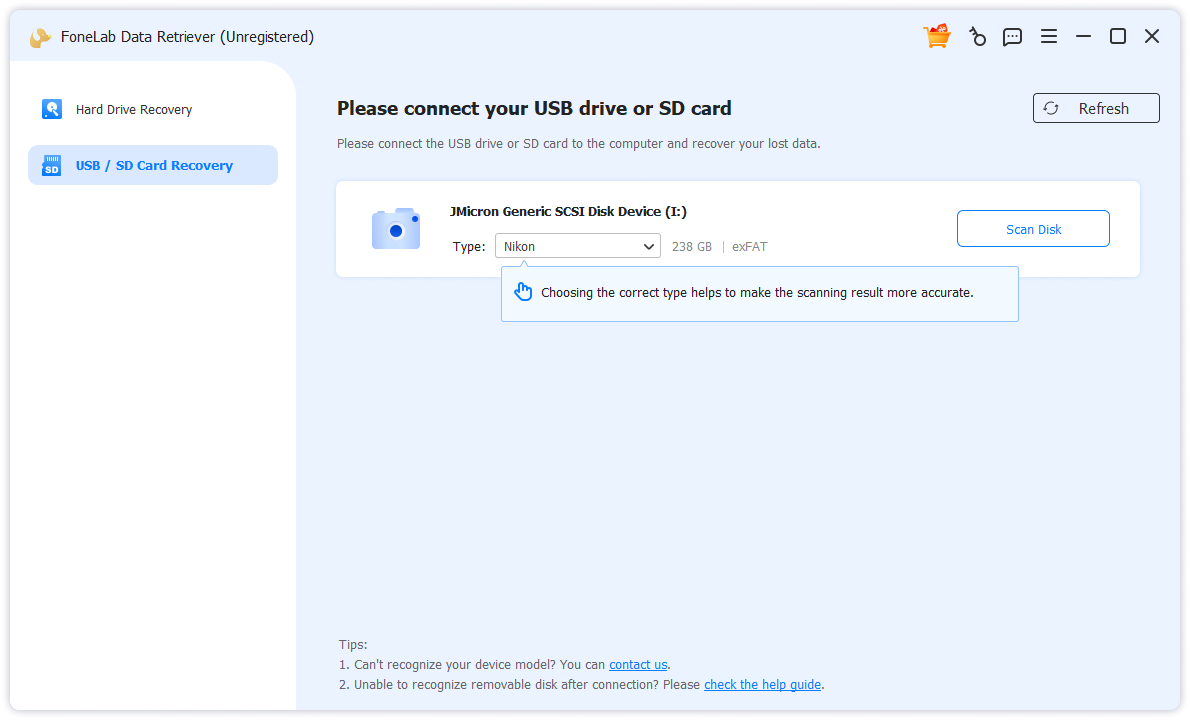Screen dimensions: 1190x720
Task: Select the USB / SD Card Recovery tab
Action: (152, 165)
